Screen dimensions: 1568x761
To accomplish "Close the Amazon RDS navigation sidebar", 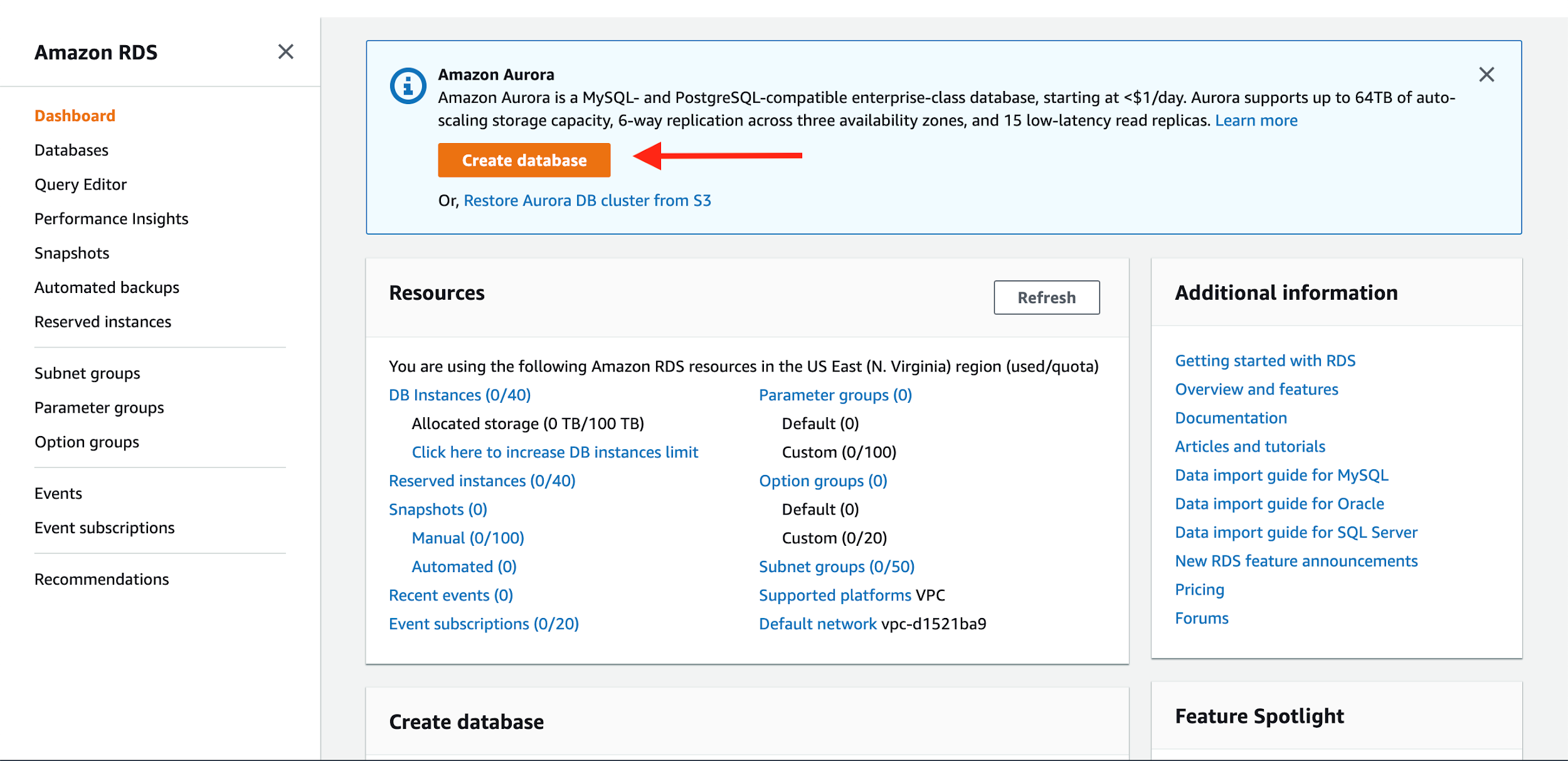I will click(285, 52).
